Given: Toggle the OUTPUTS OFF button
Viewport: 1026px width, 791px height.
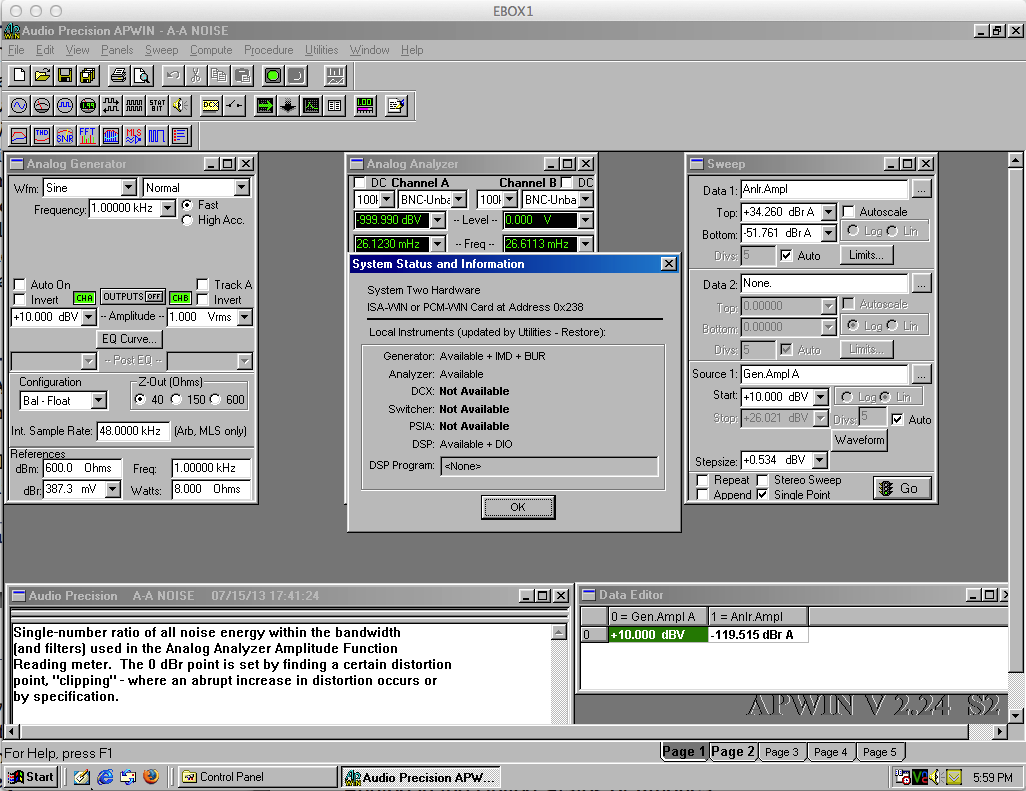Looking at the screenshot, I should pos(133,297).
